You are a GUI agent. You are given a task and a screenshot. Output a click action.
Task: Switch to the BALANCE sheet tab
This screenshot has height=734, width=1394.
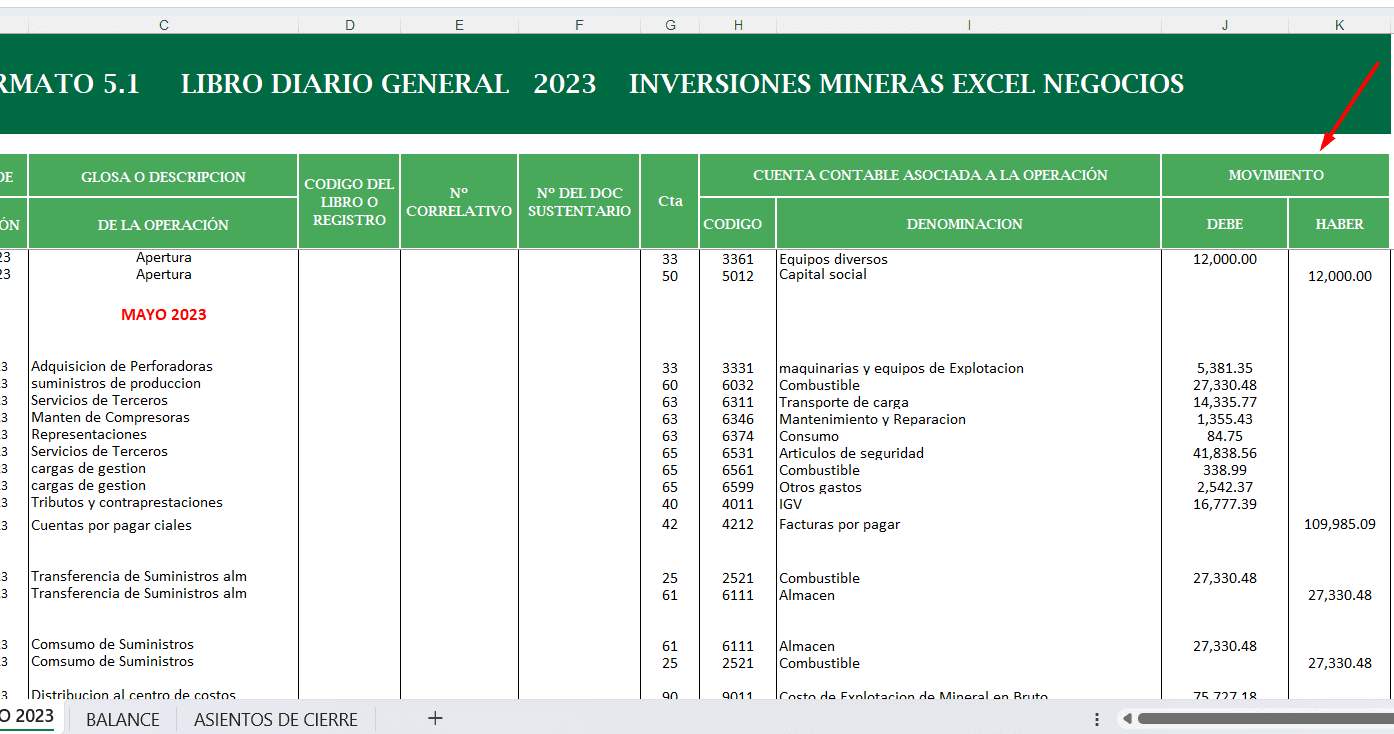(122, 719)
